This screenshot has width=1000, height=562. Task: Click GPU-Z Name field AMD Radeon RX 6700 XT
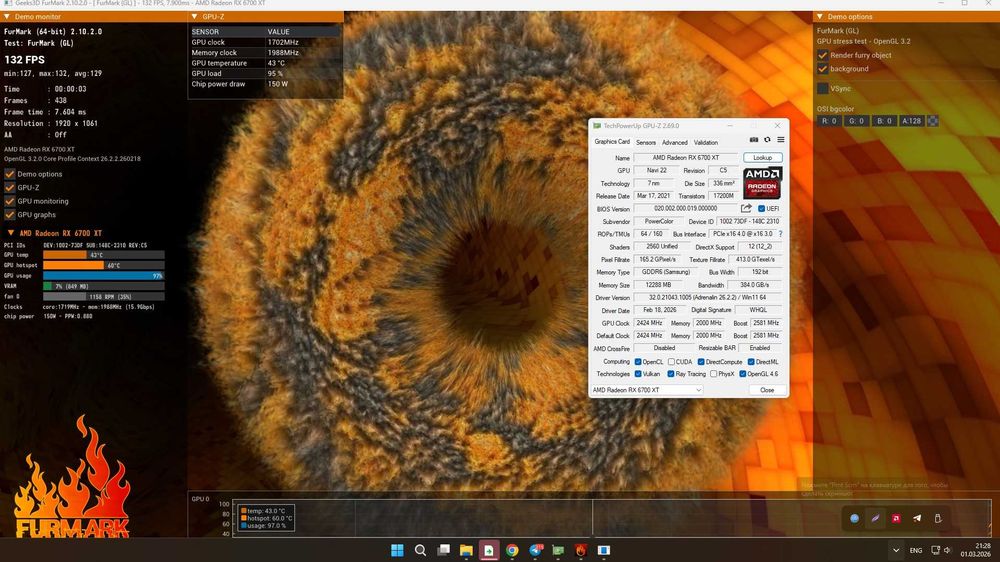point(686,158)
